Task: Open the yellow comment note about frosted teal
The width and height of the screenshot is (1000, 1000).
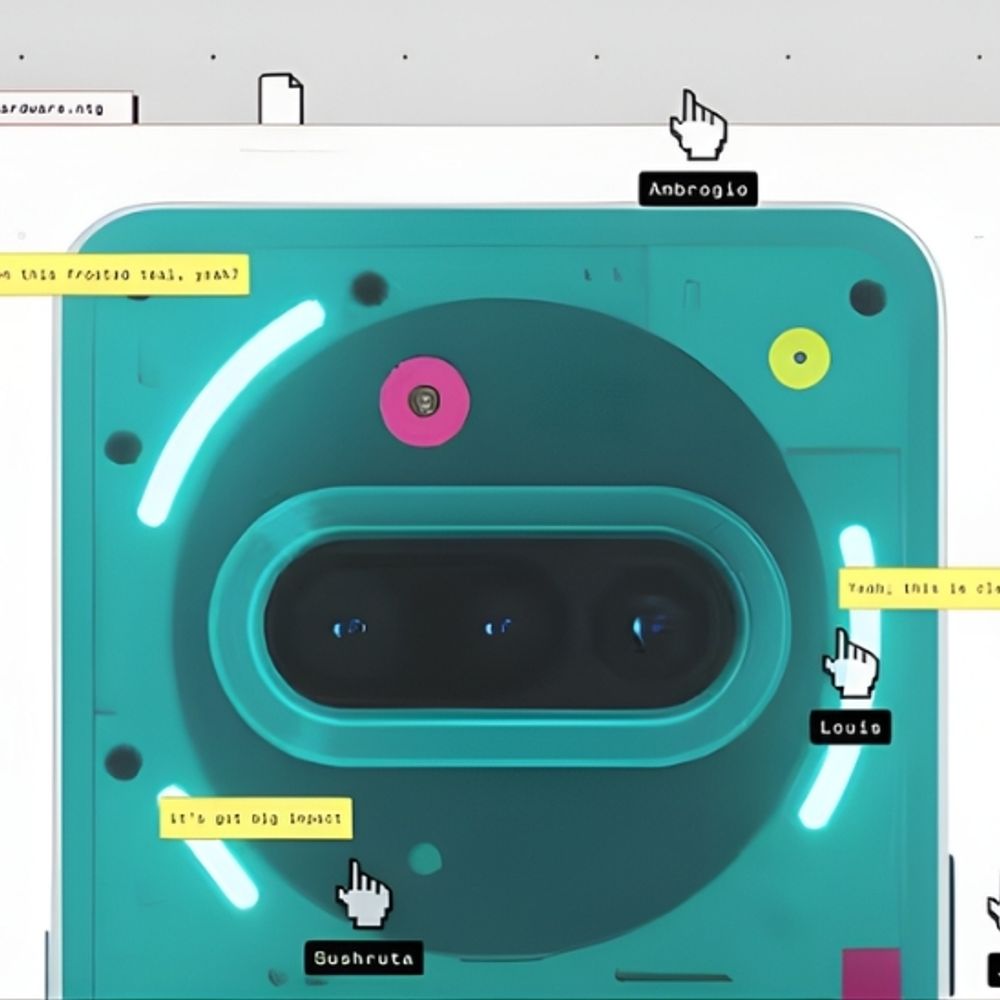Action: pyautogui.click(x=123, y=275)
